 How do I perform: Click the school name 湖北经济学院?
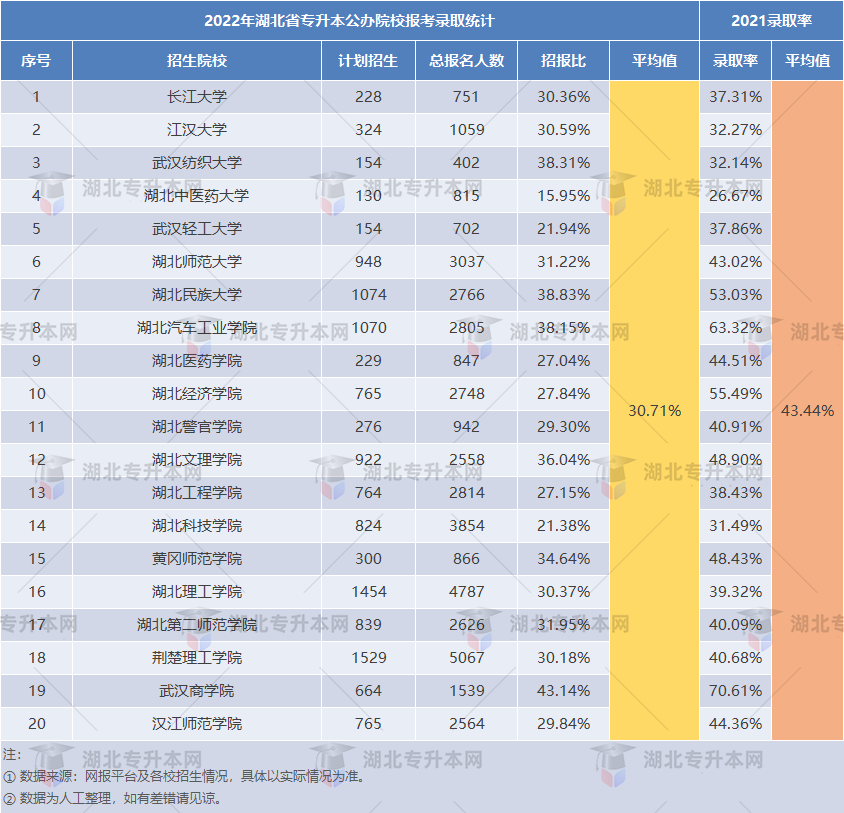pyautogui.click(x=197, y=394)
